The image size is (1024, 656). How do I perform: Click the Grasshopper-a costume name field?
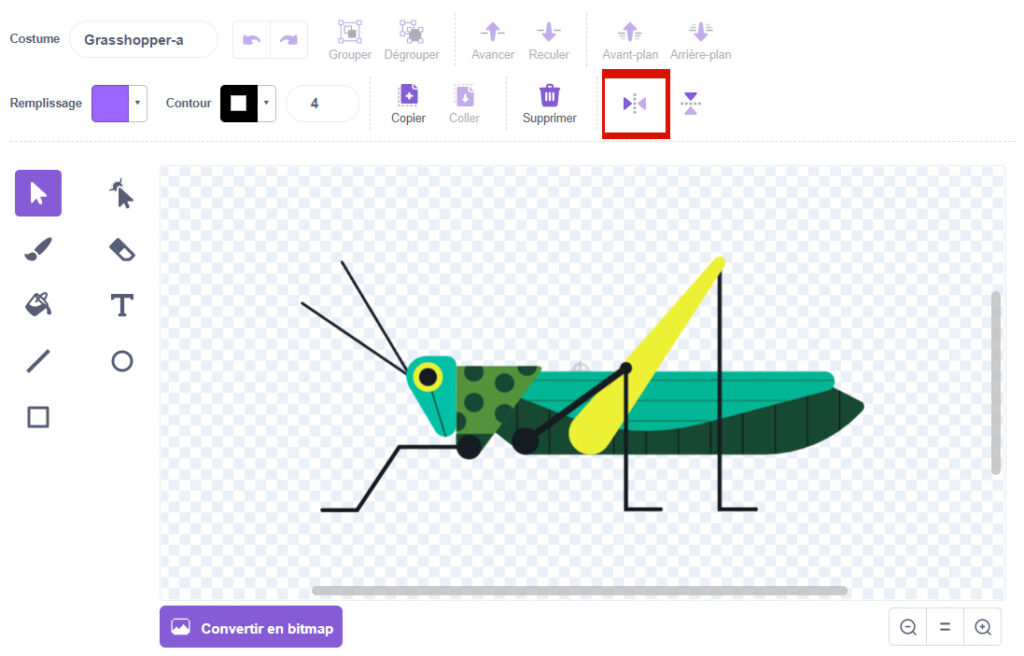coord(143,40)
